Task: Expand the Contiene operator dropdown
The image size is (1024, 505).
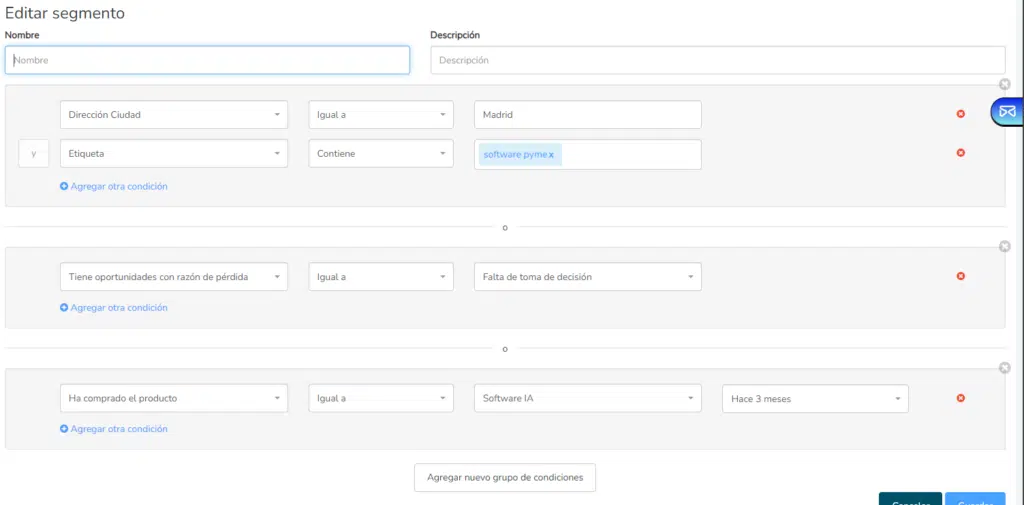Action: click(381, 154)
